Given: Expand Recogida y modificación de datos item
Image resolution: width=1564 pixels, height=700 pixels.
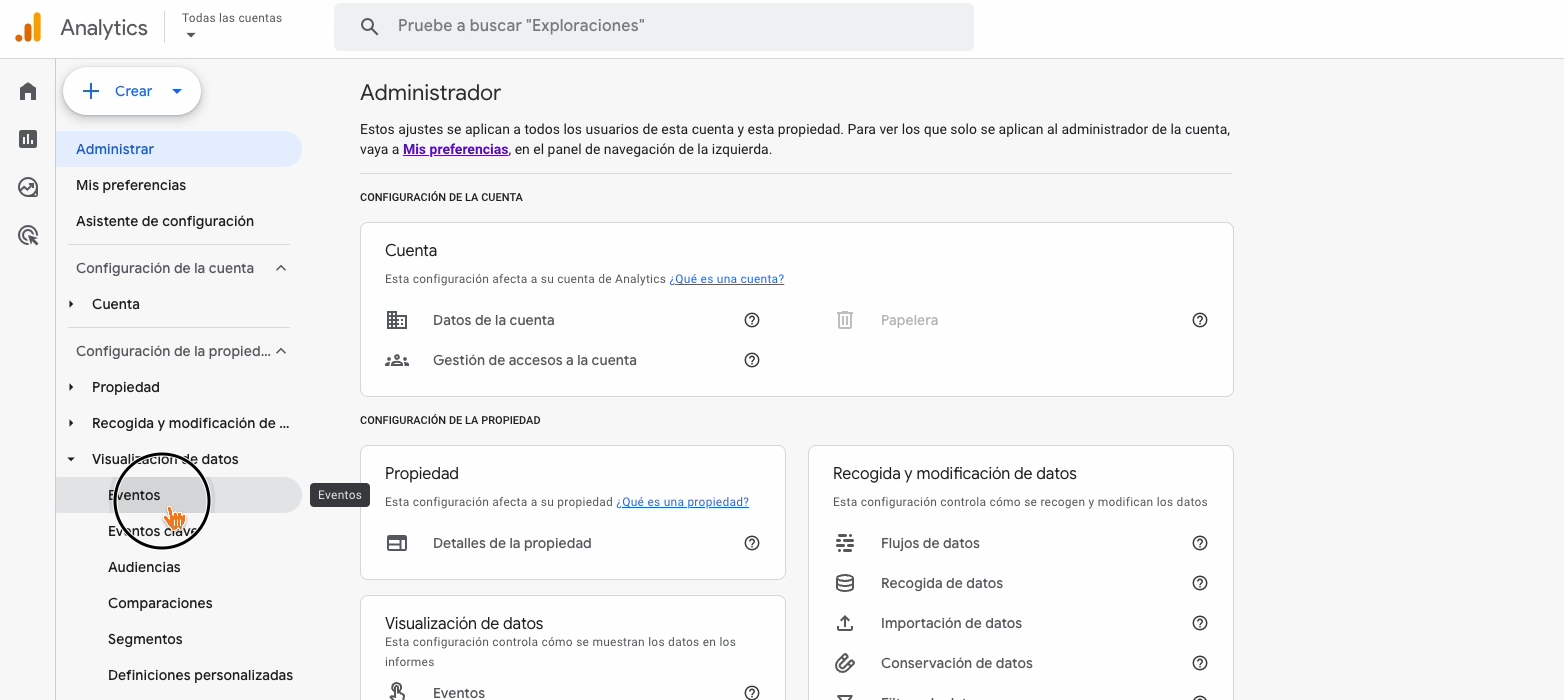Looking at the screenshot, I should (71, 423).
